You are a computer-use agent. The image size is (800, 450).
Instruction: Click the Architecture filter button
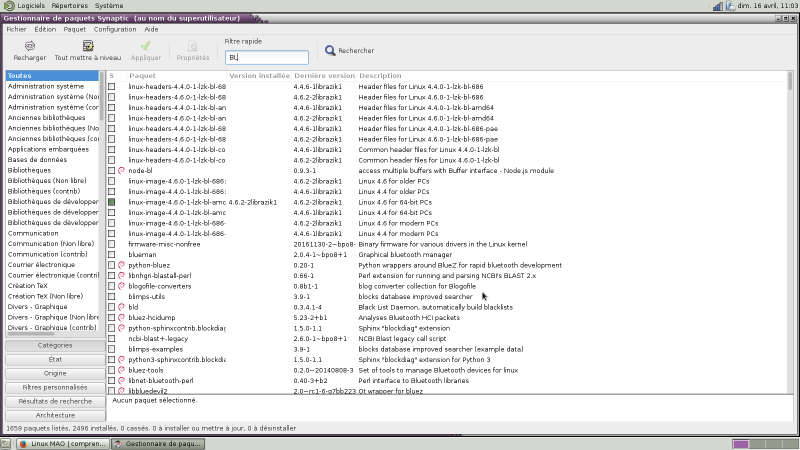coord(55,416)
